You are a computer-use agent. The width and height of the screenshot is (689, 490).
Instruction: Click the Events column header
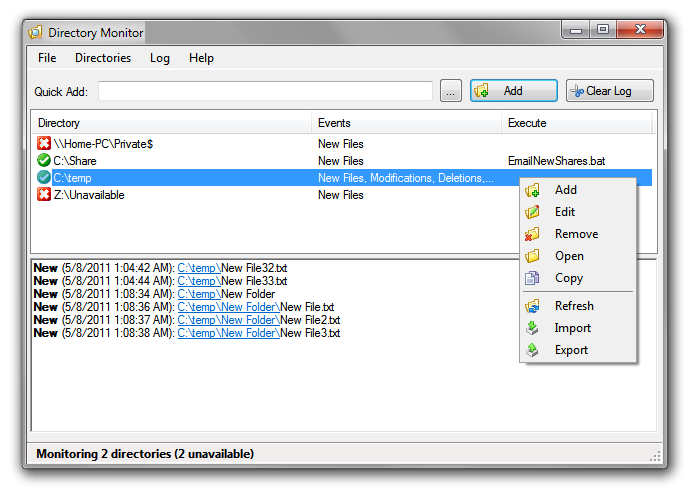click(406, 123)
